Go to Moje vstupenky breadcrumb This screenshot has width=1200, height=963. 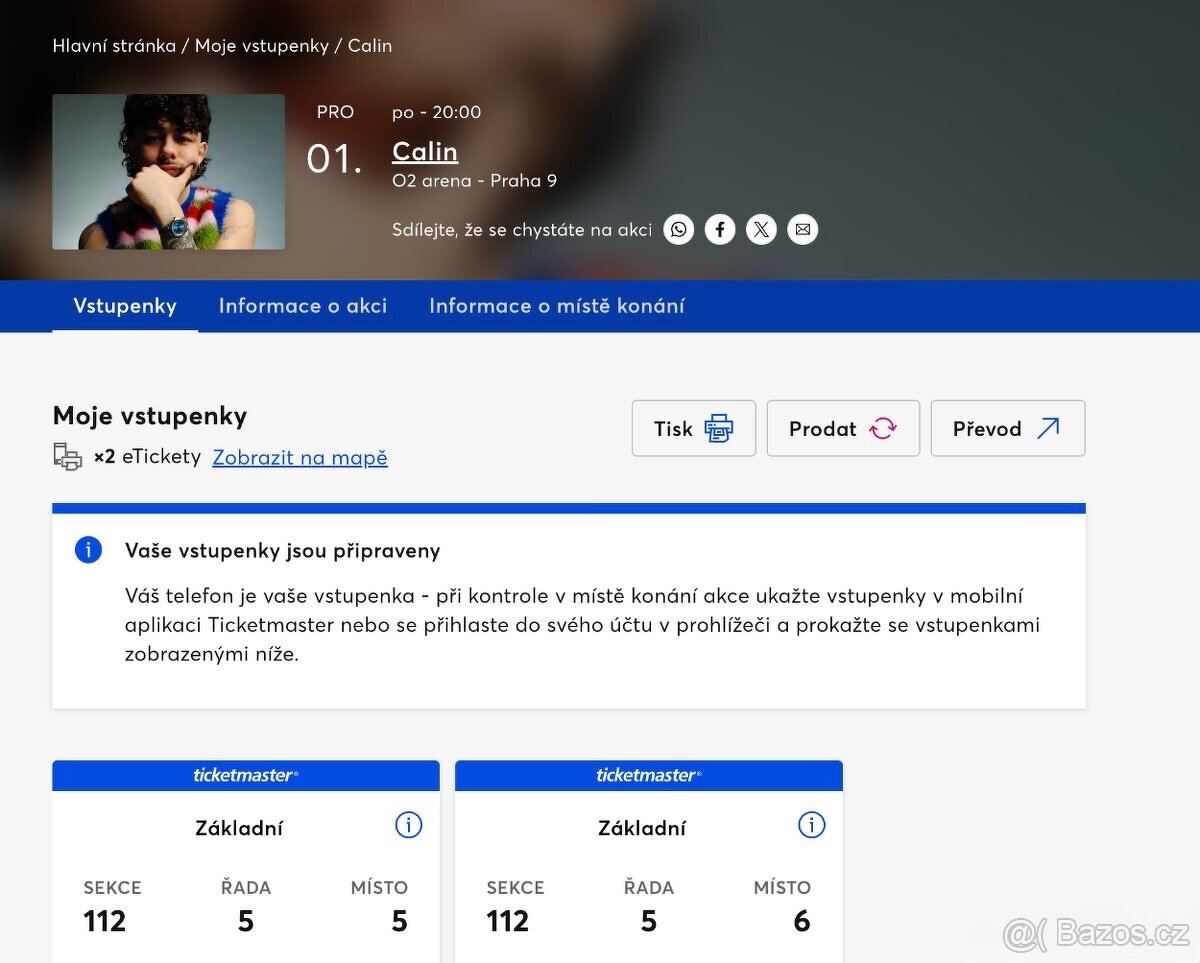pos(262,45)
